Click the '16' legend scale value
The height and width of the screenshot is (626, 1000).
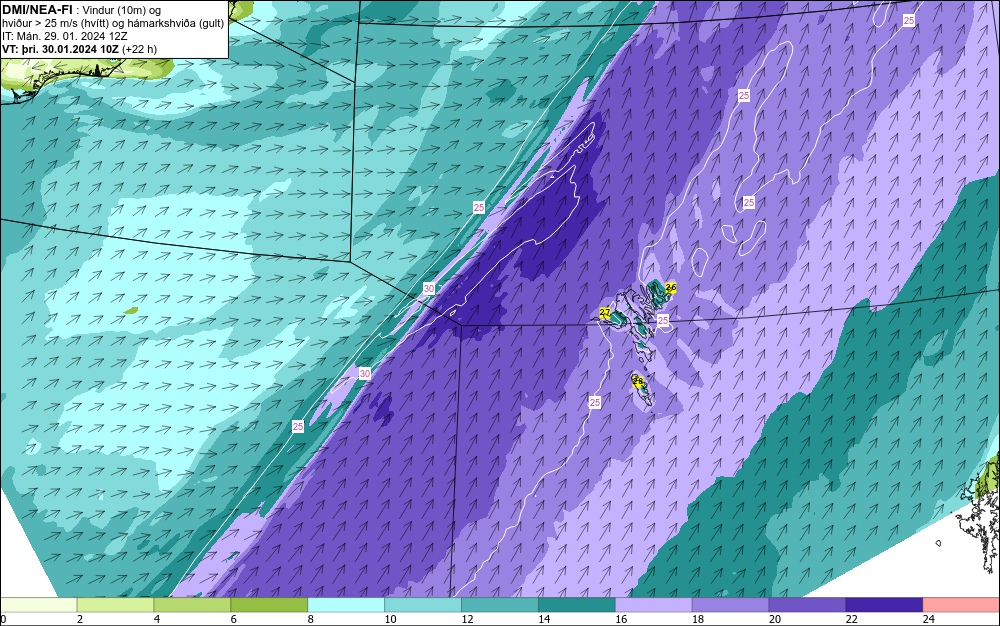(x=621, y=619)
